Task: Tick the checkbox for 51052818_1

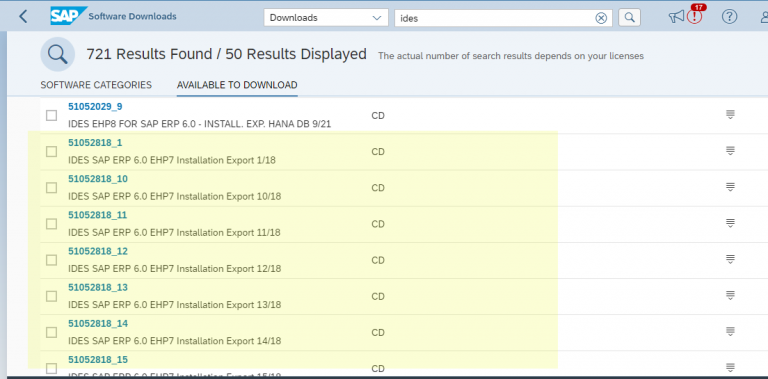Action: [x=51, y=152]
